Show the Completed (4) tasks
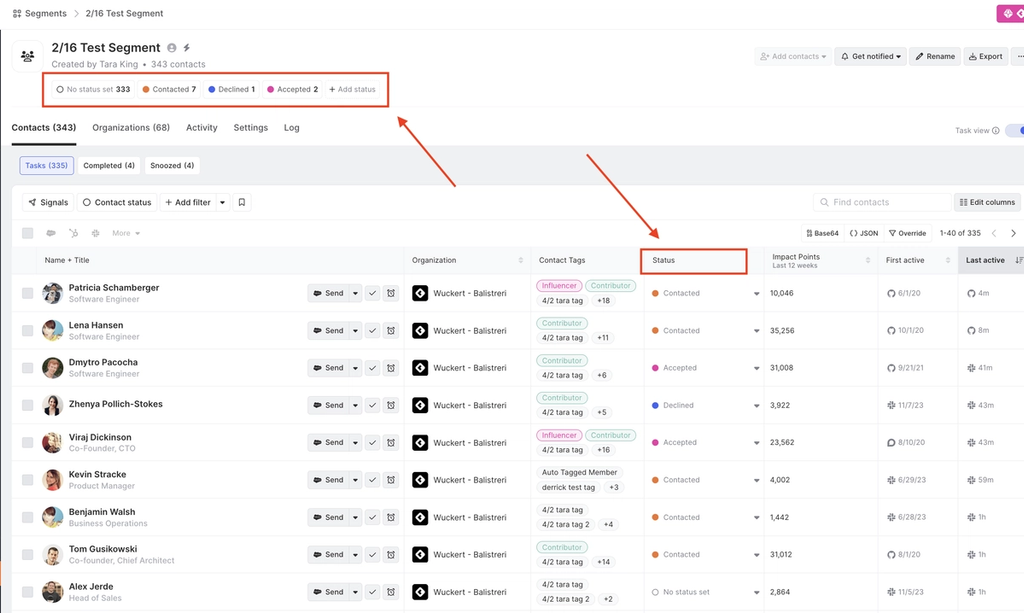 click(109, 165)
